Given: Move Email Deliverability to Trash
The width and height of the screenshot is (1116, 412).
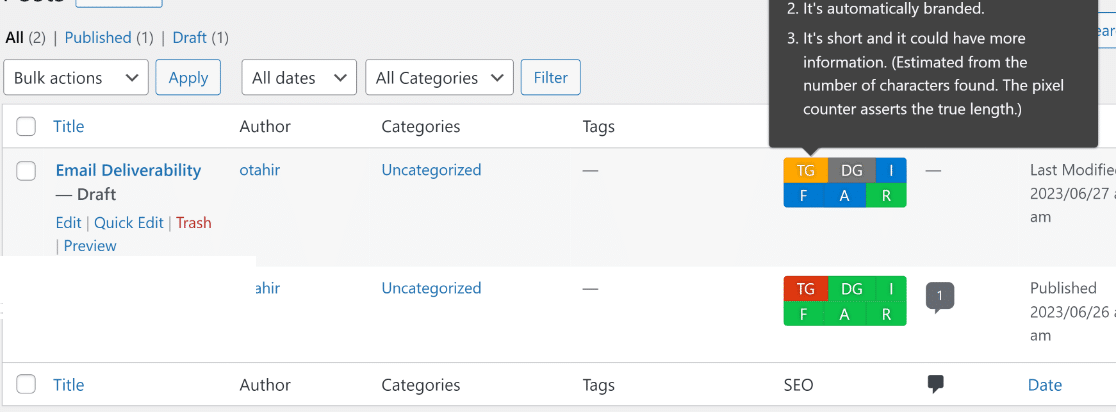Looking at the screenshot, I should [194, 223].
